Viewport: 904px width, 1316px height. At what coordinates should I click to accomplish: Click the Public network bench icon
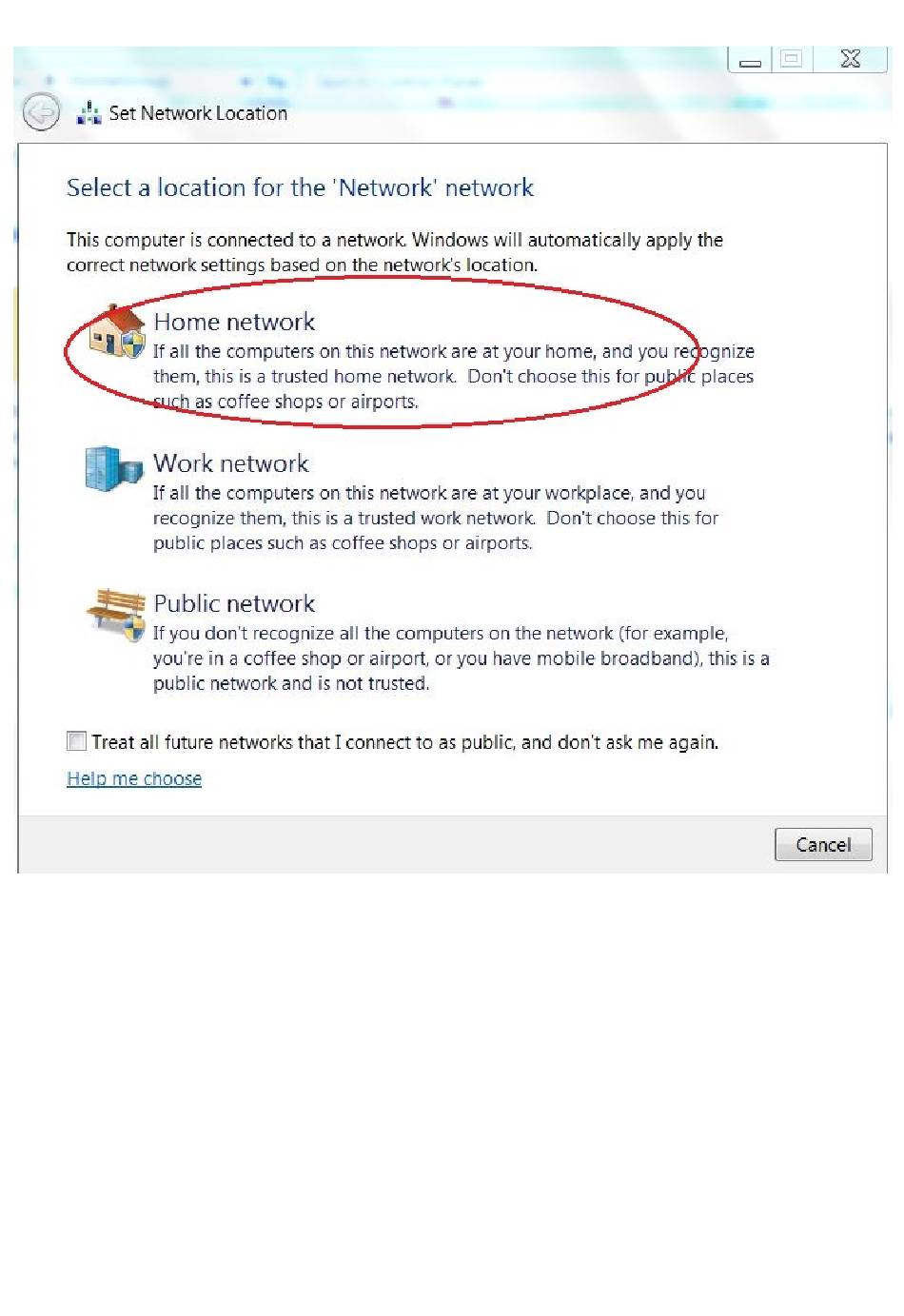pos(116,613)
